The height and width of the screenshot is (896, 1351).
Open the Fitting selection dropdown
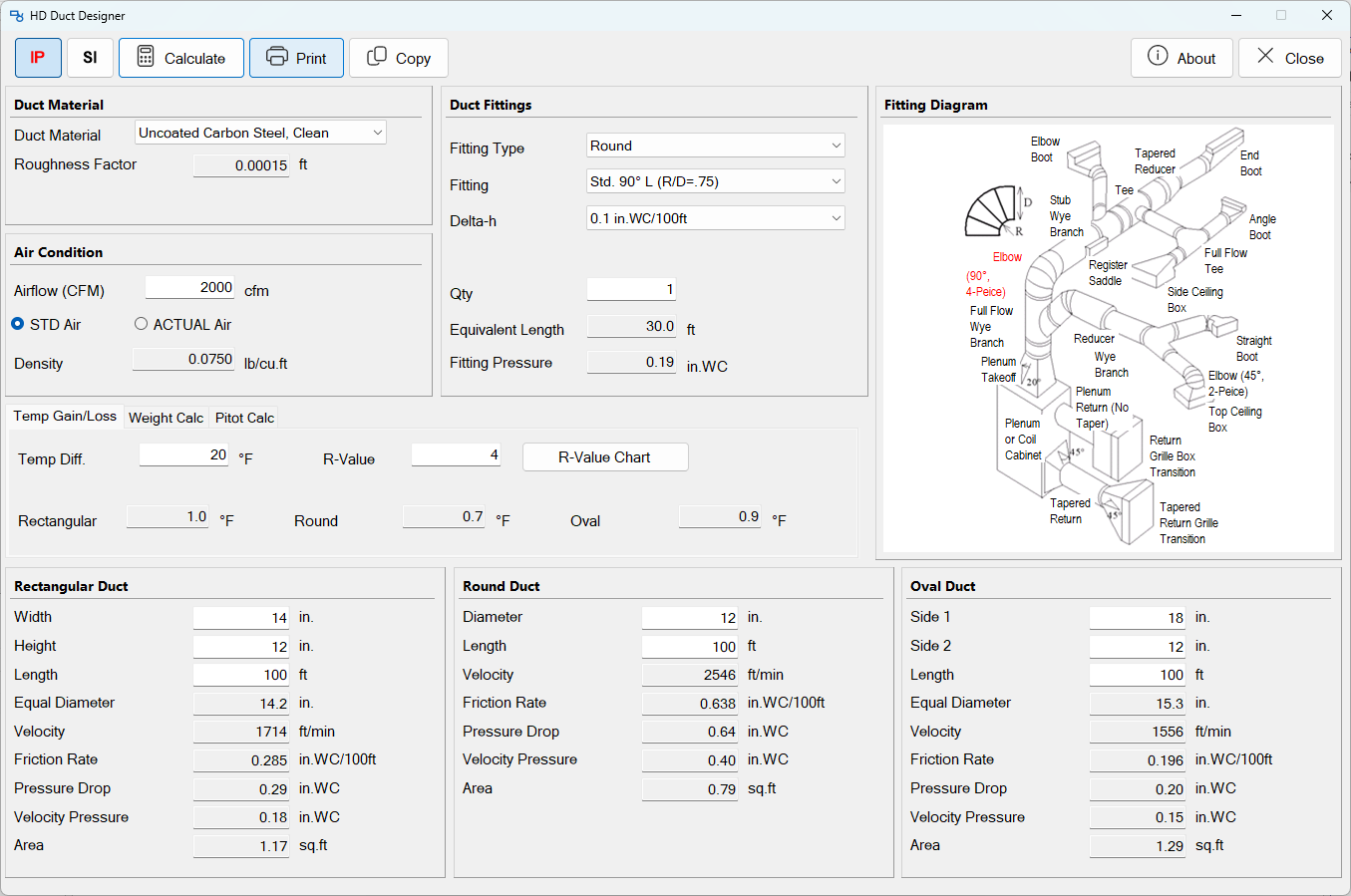coord(716,181)
